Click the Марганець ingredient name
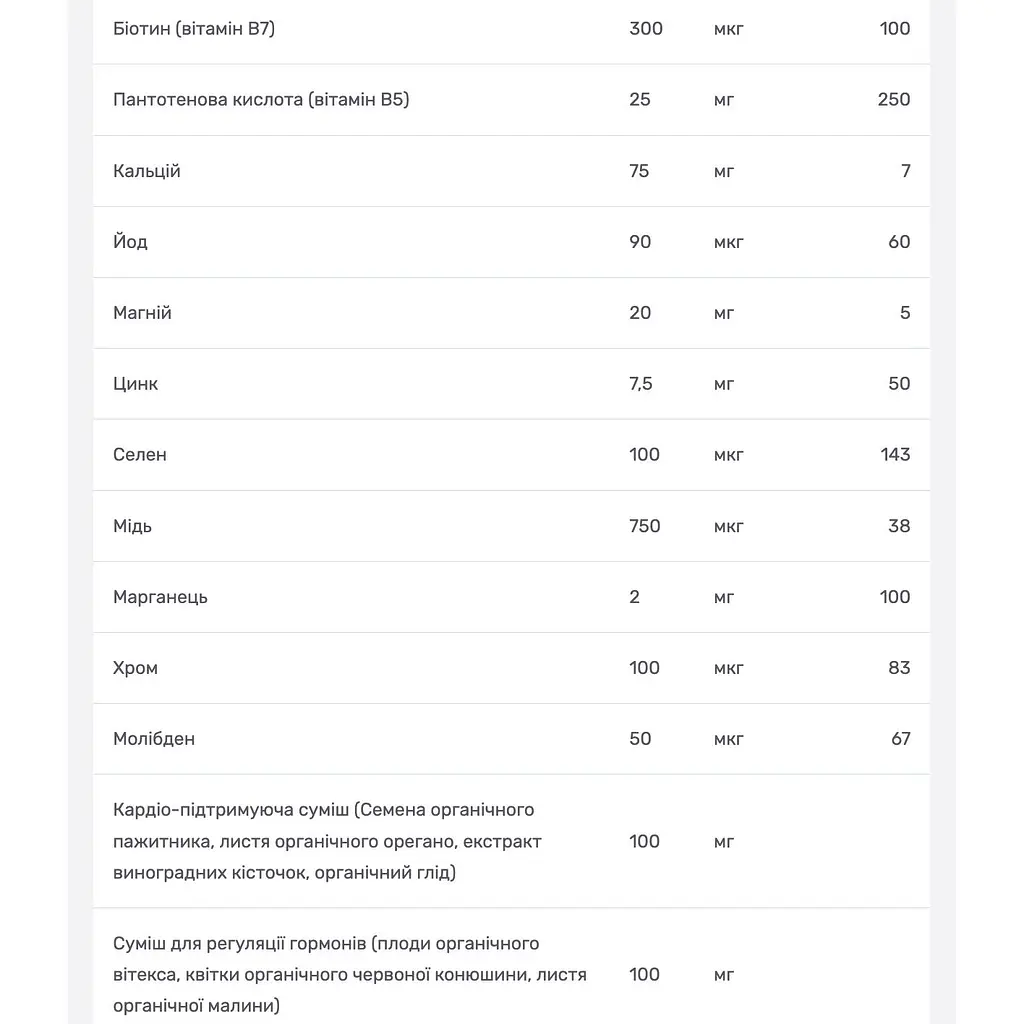Screen dimensions: 1024x1024 coord(160,597)
